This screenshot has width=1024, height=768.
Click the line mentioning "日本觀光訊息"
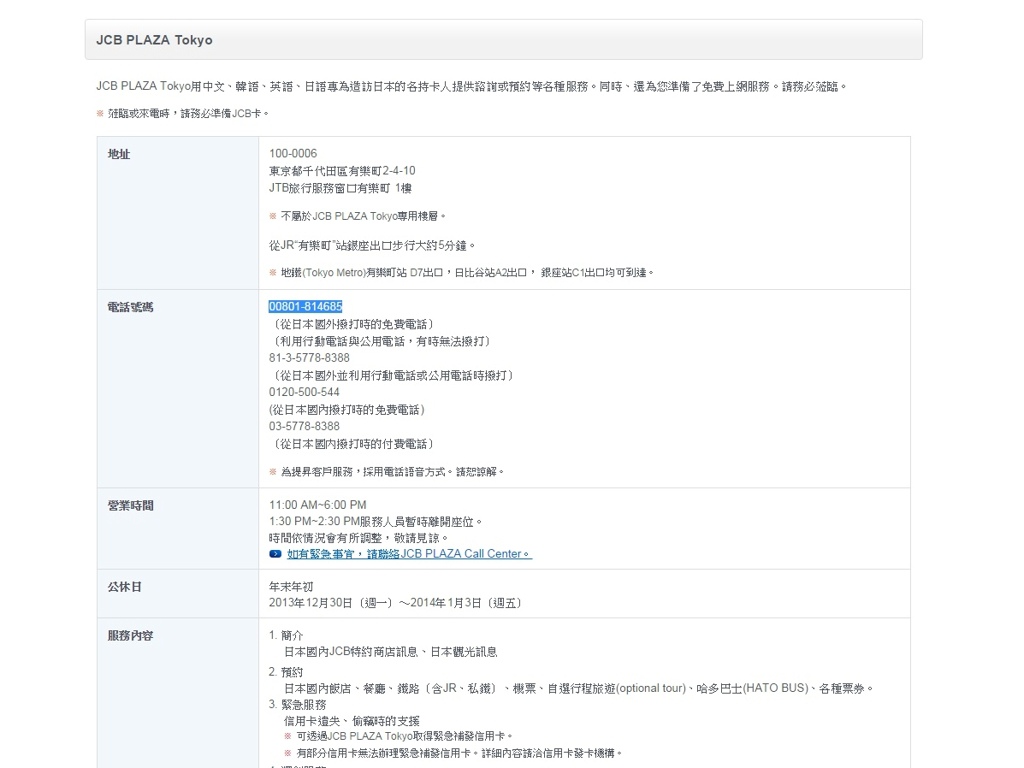tap(391, 652)
